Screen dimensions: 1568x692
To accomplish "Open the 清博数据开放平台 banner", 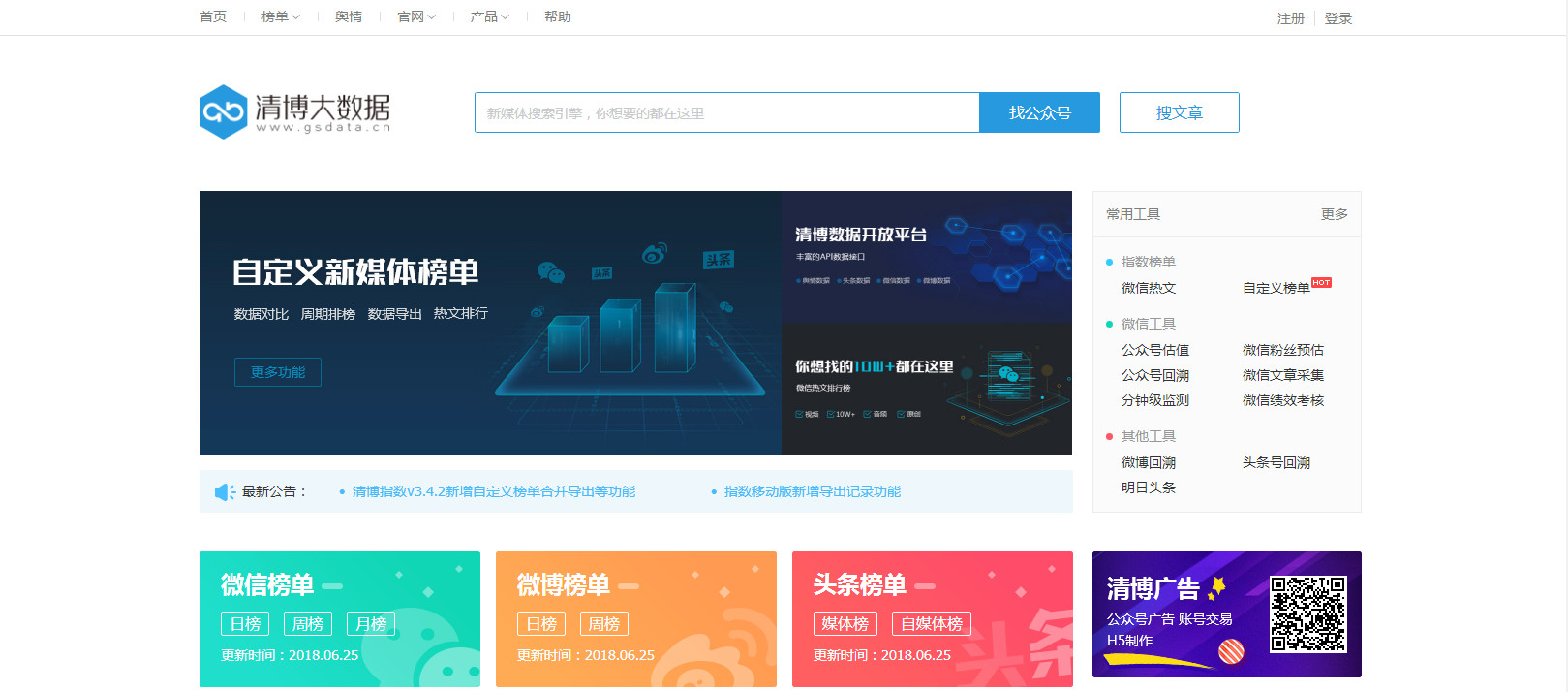I will click(x=927, y=256).
